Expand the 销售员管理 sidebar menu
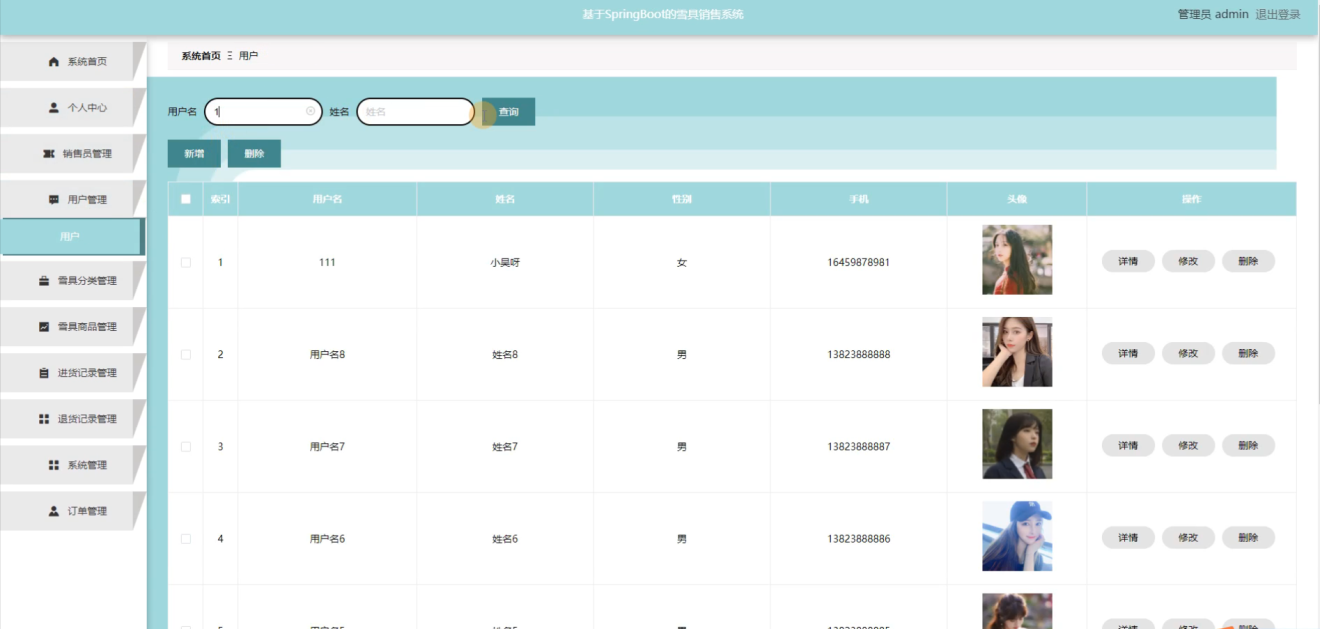This screenshot has width=1320, height=629. click(x=73, y=154)
